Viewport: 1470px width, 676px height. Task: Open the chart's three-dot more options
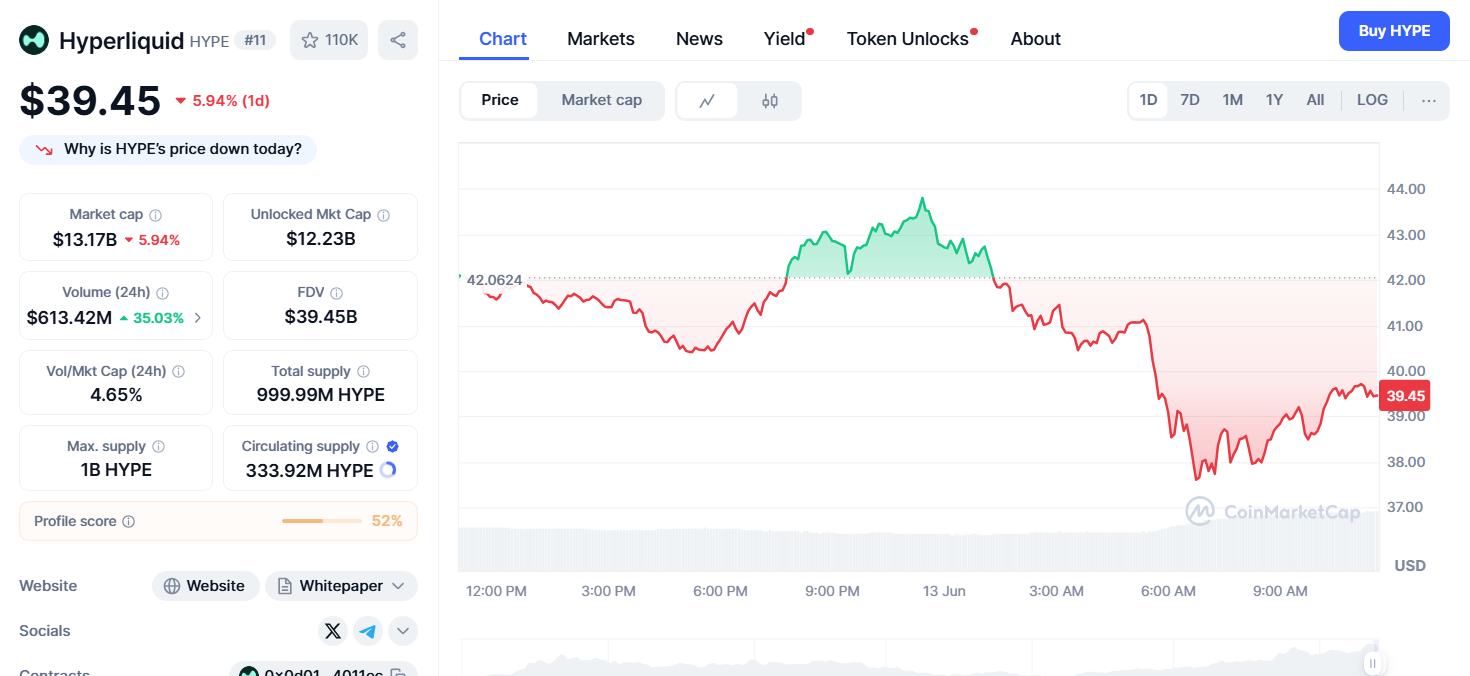pyautogui.click(x=1428, y=100)
